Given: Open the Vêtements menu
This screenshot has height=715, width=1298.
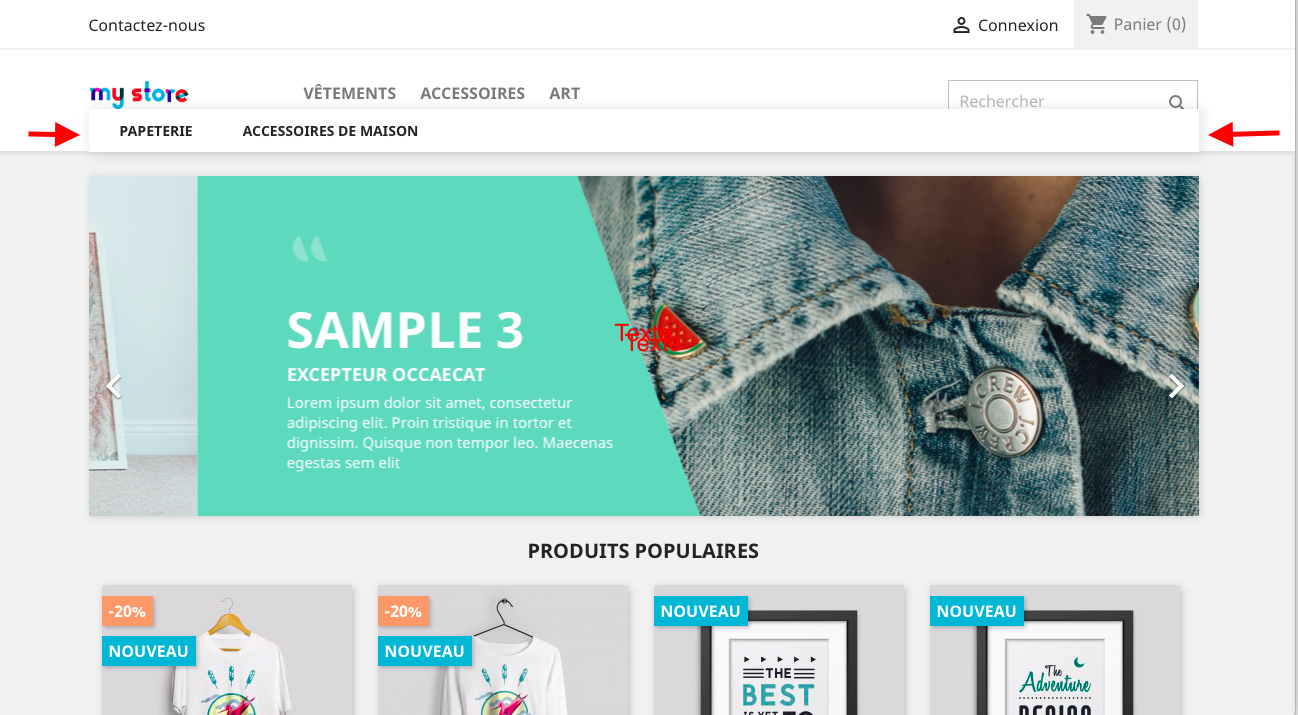Looking at the screenshot, I should (x=350, y=93).
